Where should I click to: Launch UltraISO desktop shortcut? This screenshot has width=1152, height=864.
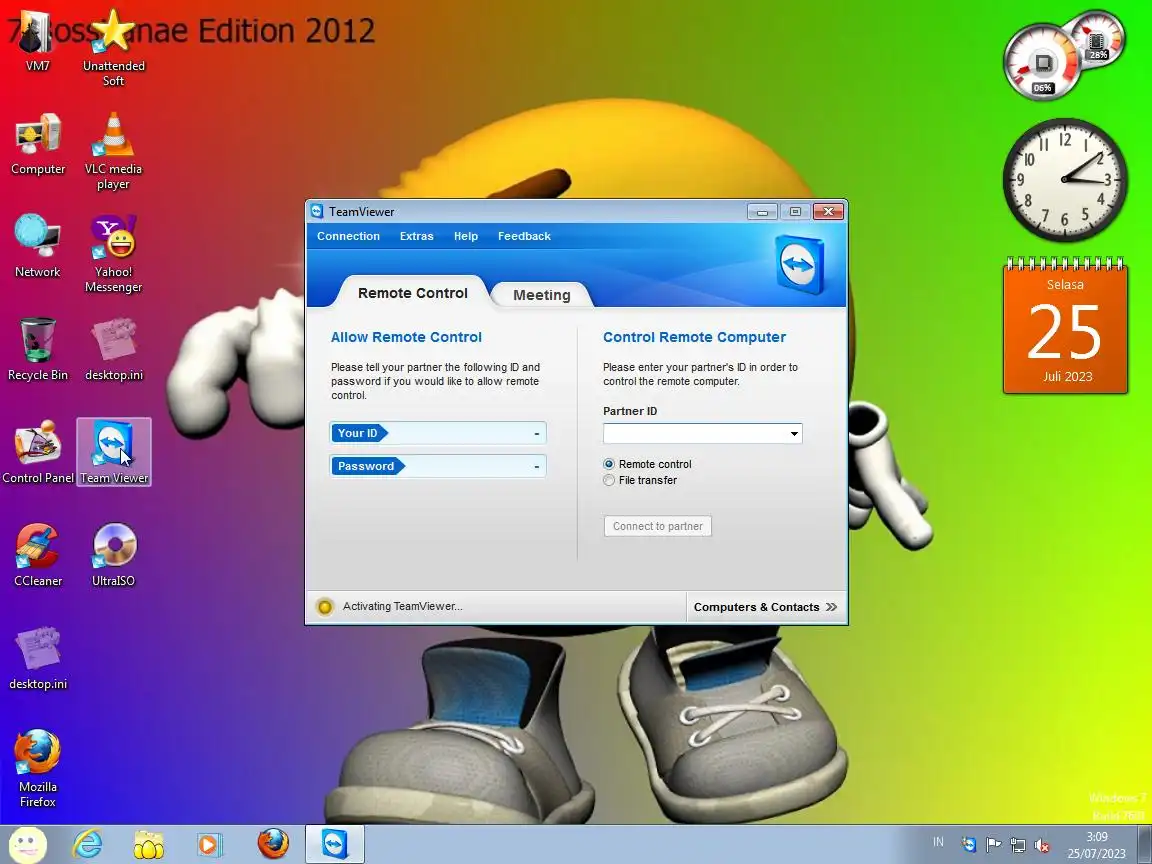pos(113,555)
